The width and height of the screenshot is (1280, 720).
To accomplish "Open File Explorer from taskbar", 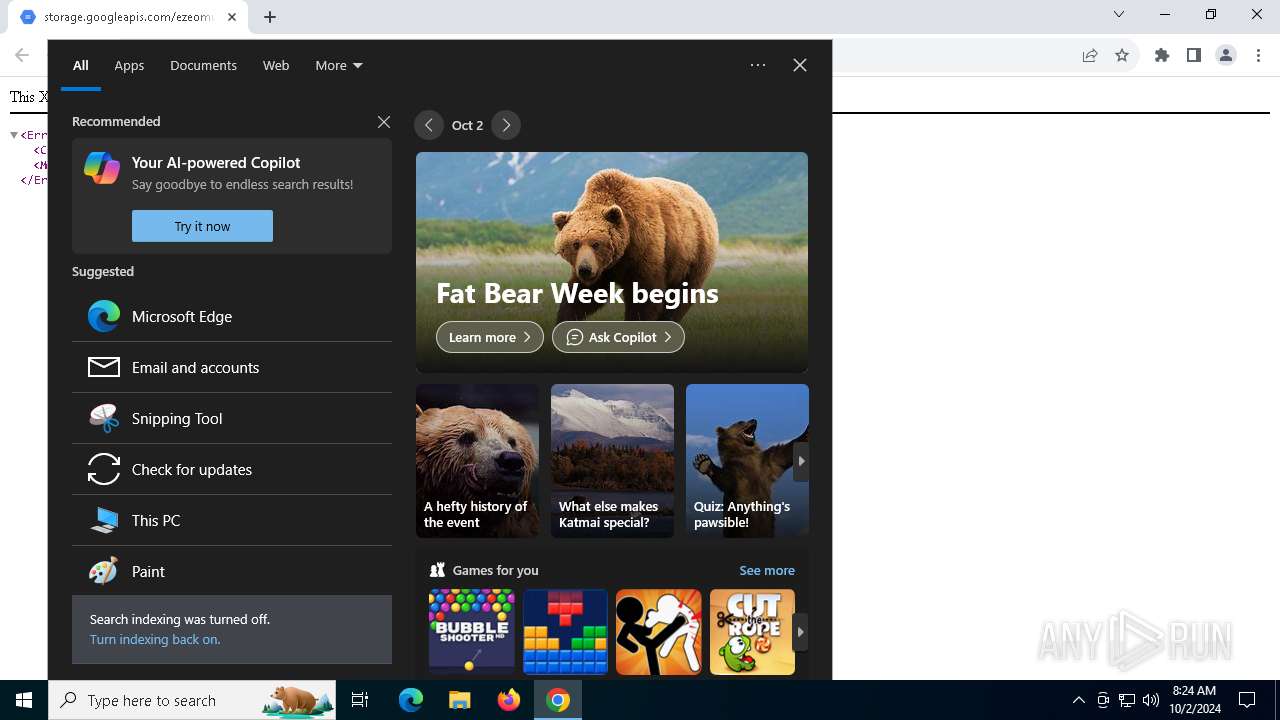I will click(x=459, y=700).
